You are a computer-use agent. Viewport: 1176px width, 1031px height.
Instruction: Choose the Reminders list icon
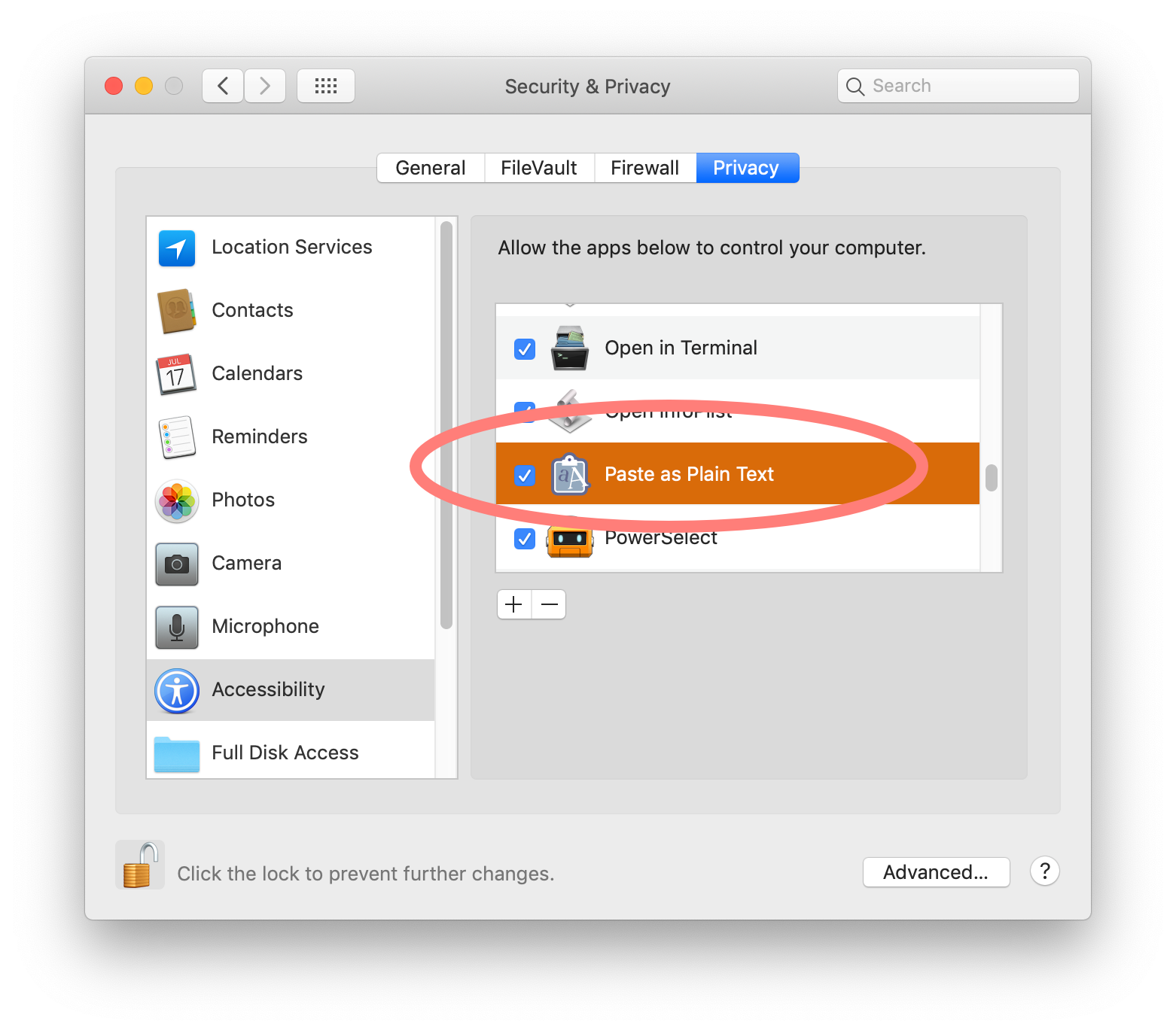[x=177, y=437]
